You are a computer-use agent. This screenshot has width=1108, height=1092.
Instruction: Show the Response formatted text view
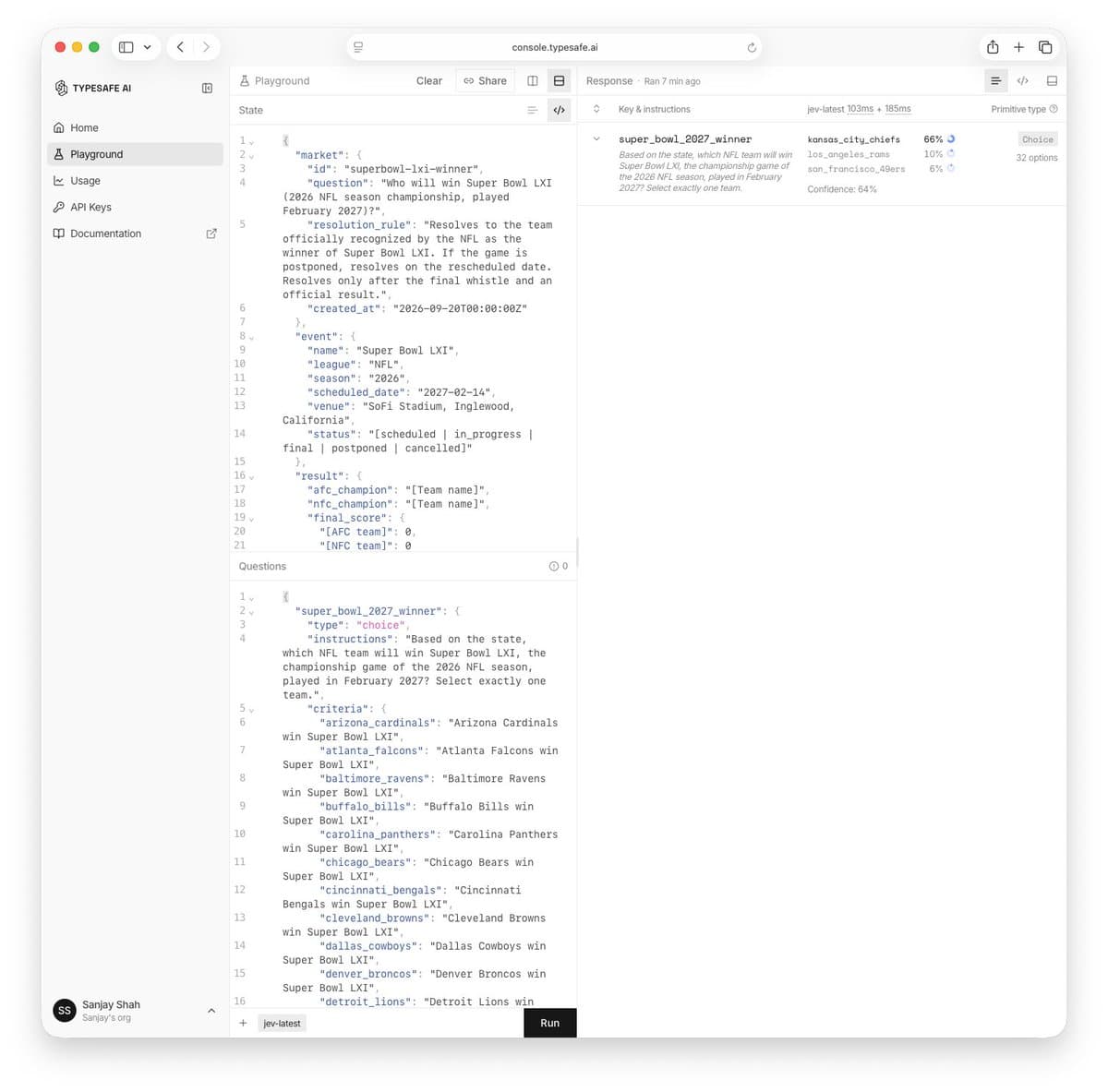point(995,81)
